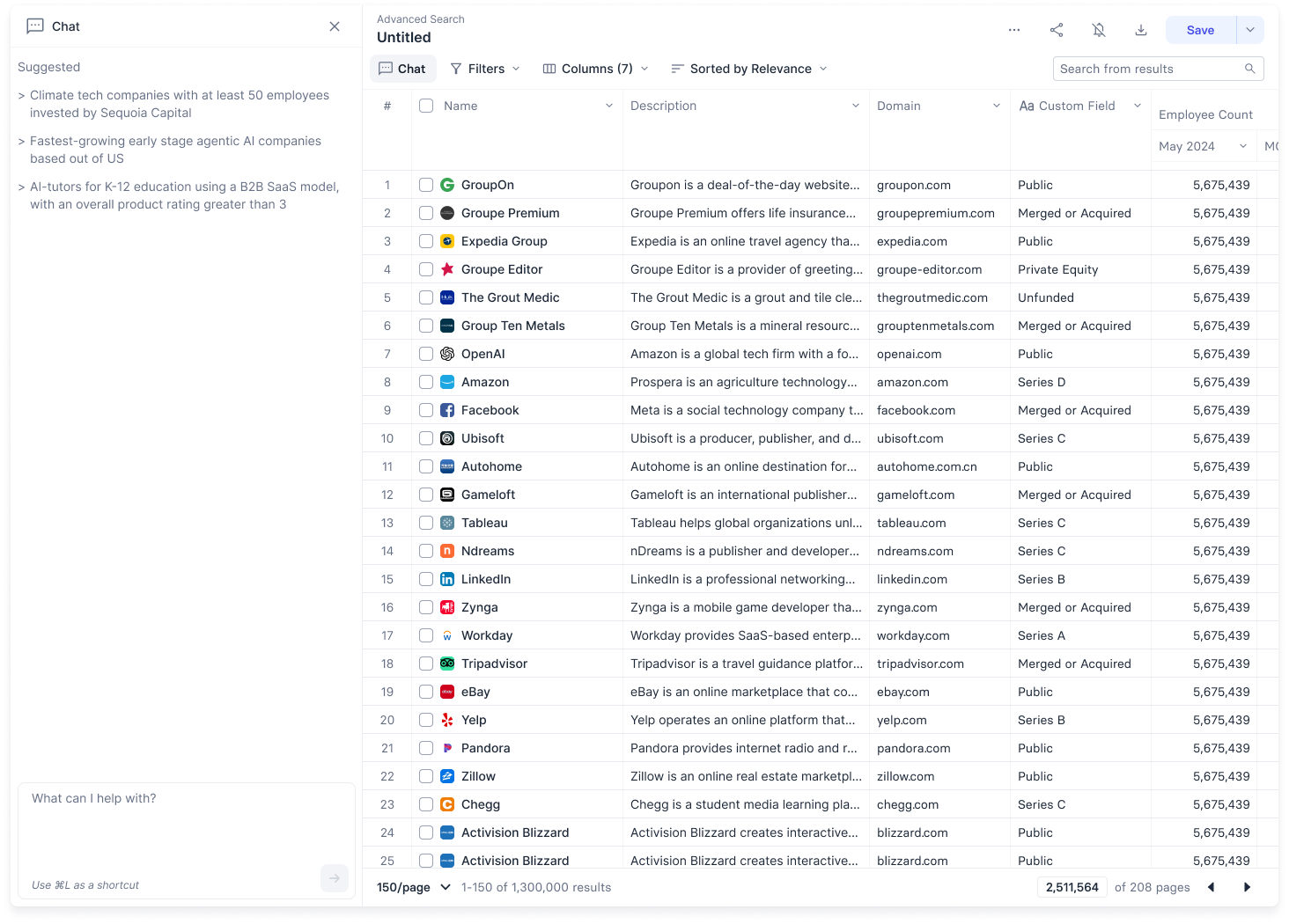Click the page number field 2,511,564
This screenshot has width=1289, height=924.
[x=1072, y=887]
